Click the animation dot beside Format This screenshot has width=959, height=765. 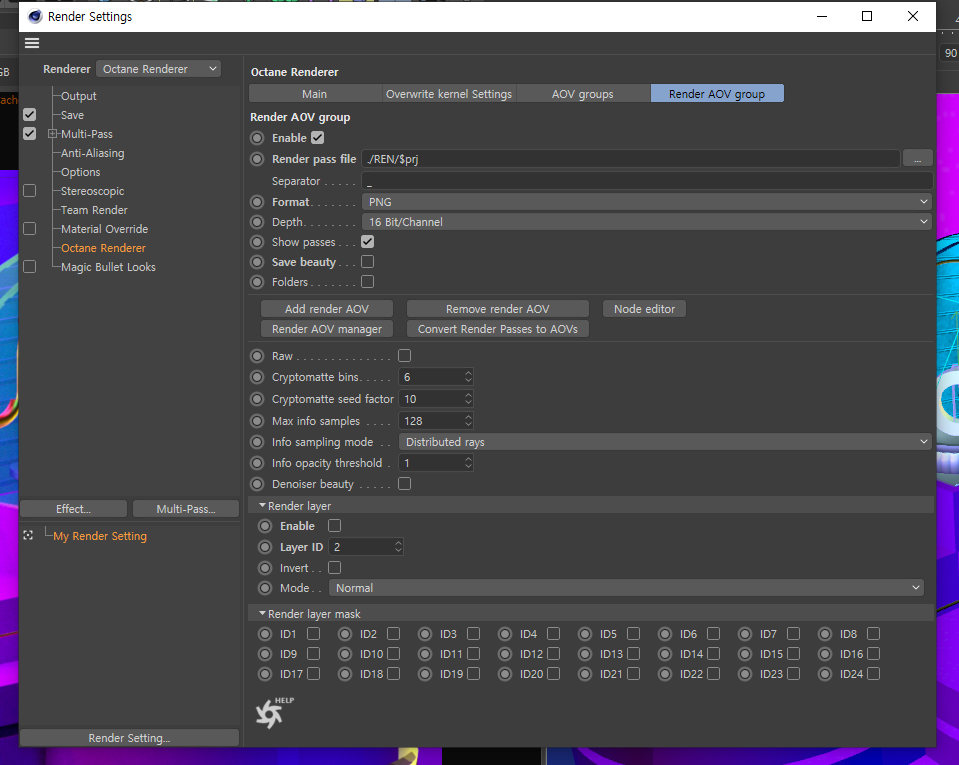[257, 202]
